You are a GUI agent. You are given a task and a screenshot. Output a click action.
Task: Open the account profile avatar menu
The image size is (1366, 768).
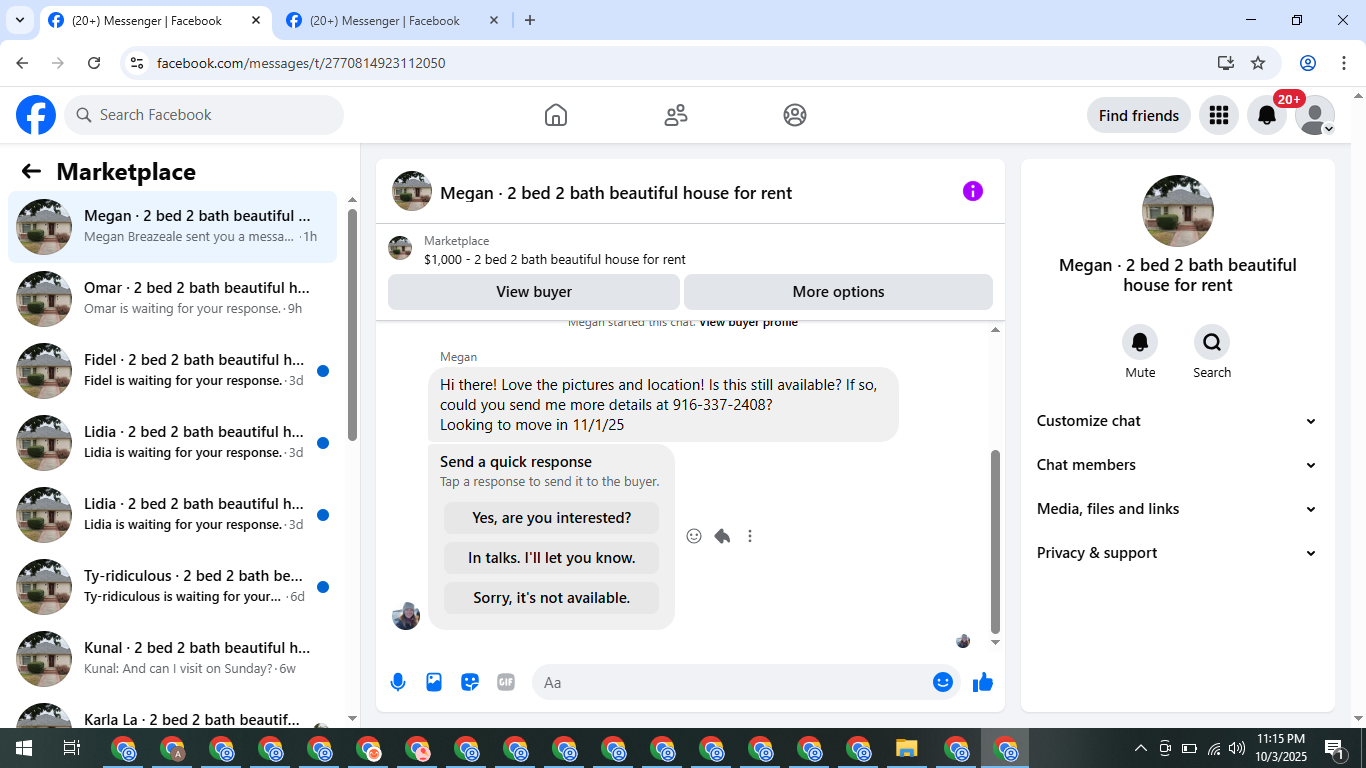pos(1315,115)
